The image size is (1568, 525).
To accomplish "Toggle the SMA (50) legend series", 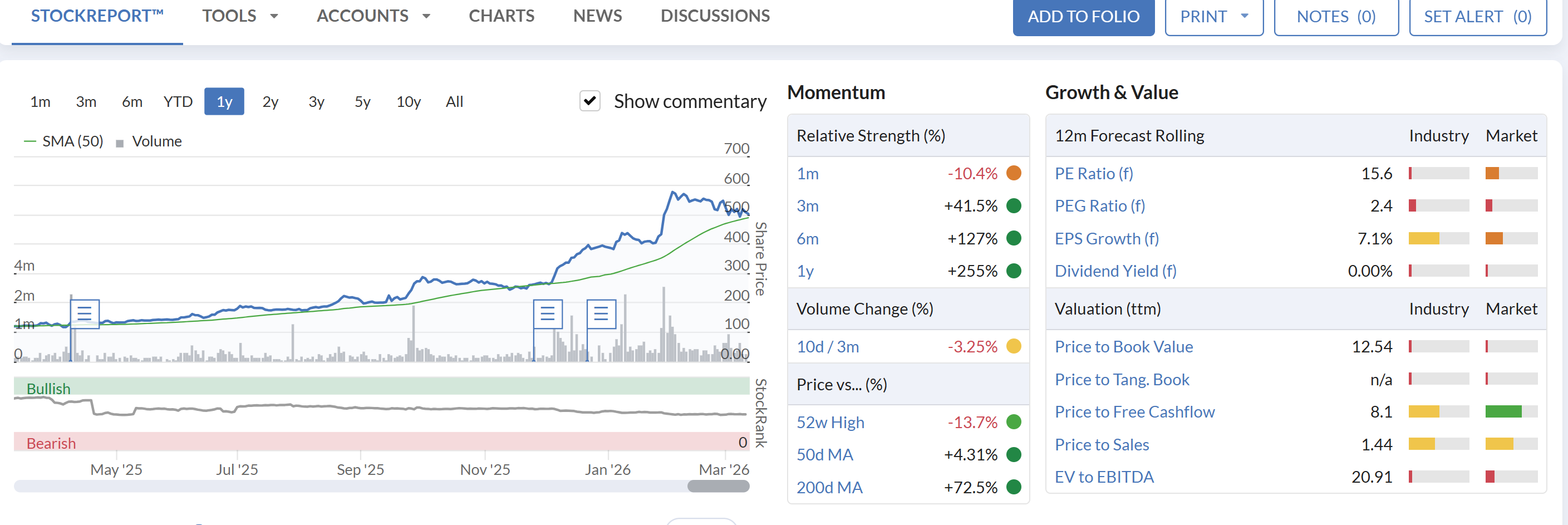I will click(63, 141).
